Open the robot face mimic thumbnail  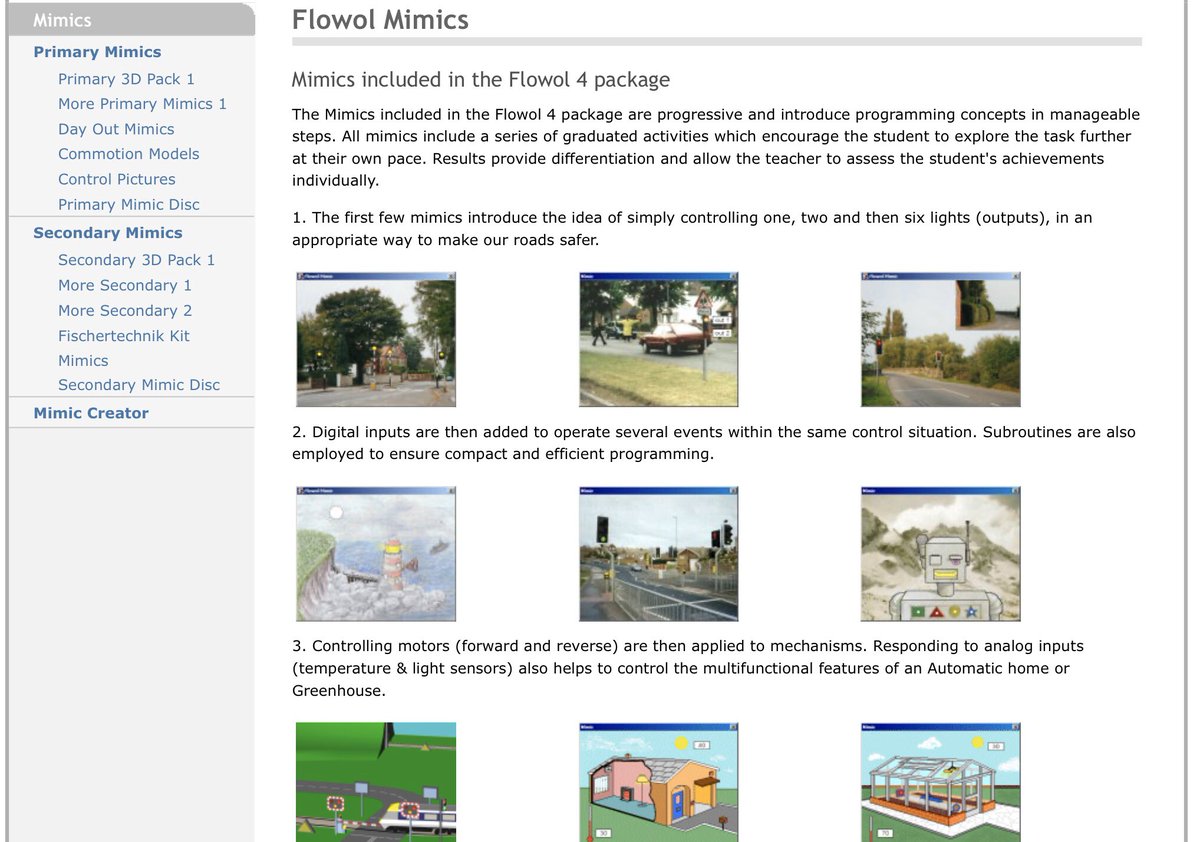940,554
